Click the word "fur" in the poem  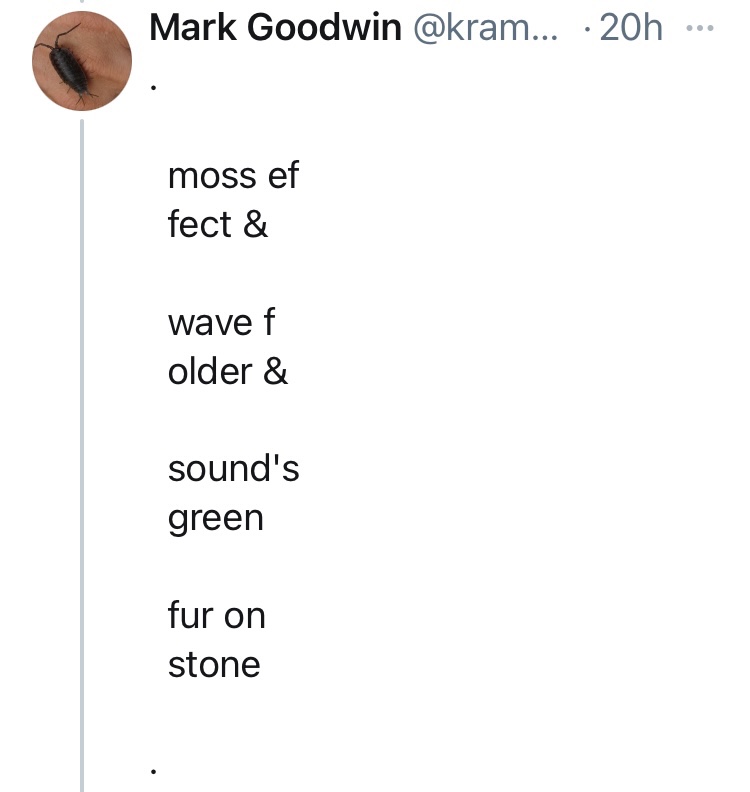click(189, 615)
